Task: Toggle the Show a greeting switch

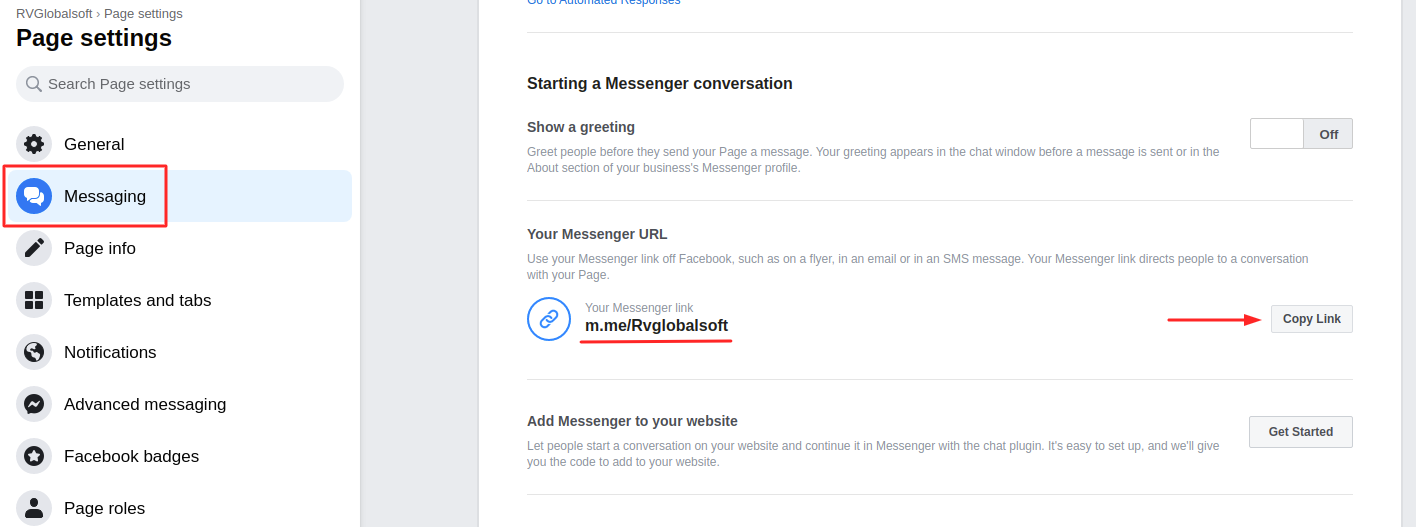Action: click(x=1301, y=134)
